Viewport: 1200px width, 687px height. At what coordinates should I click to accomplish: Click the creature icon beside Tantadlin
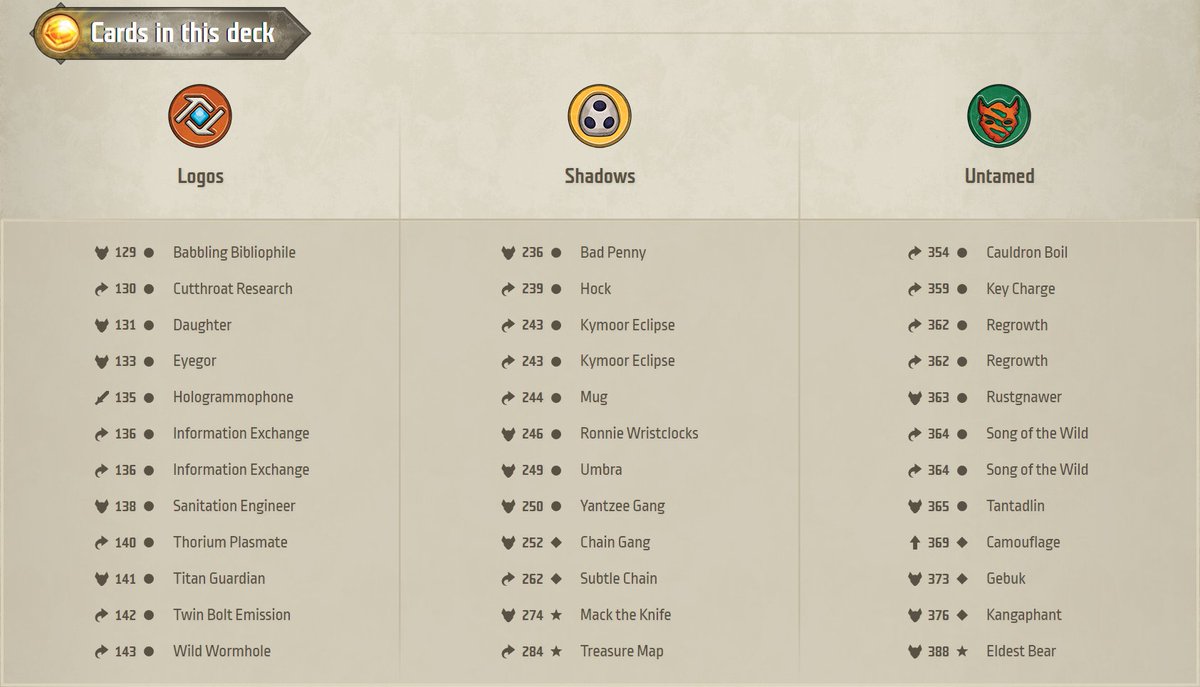tap(914, 507)
